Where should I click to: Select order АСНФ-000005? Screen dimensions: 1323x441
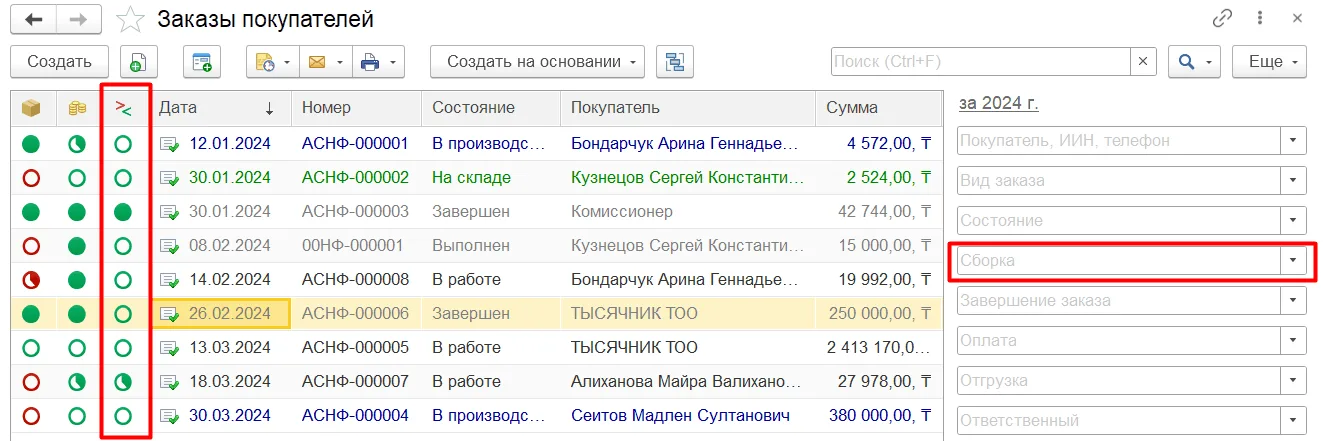(x=355, y=348)
